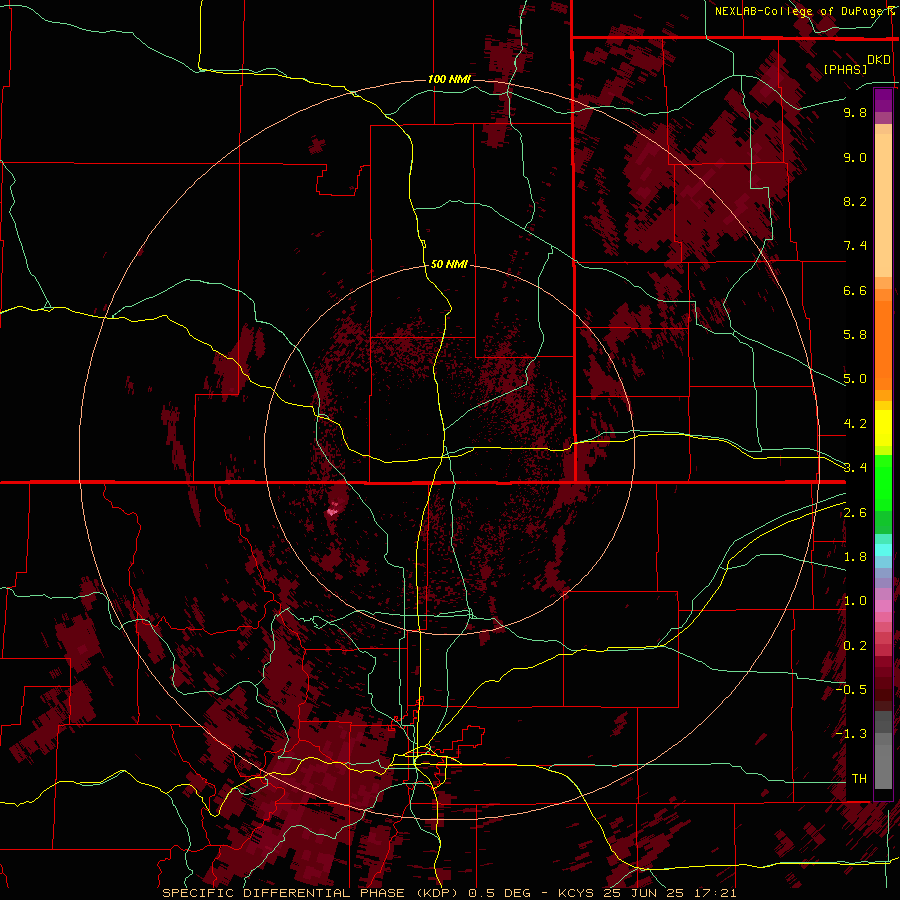900x900 pixels.
Task: Click the [PHAS] units label
Action: point(845,69)
